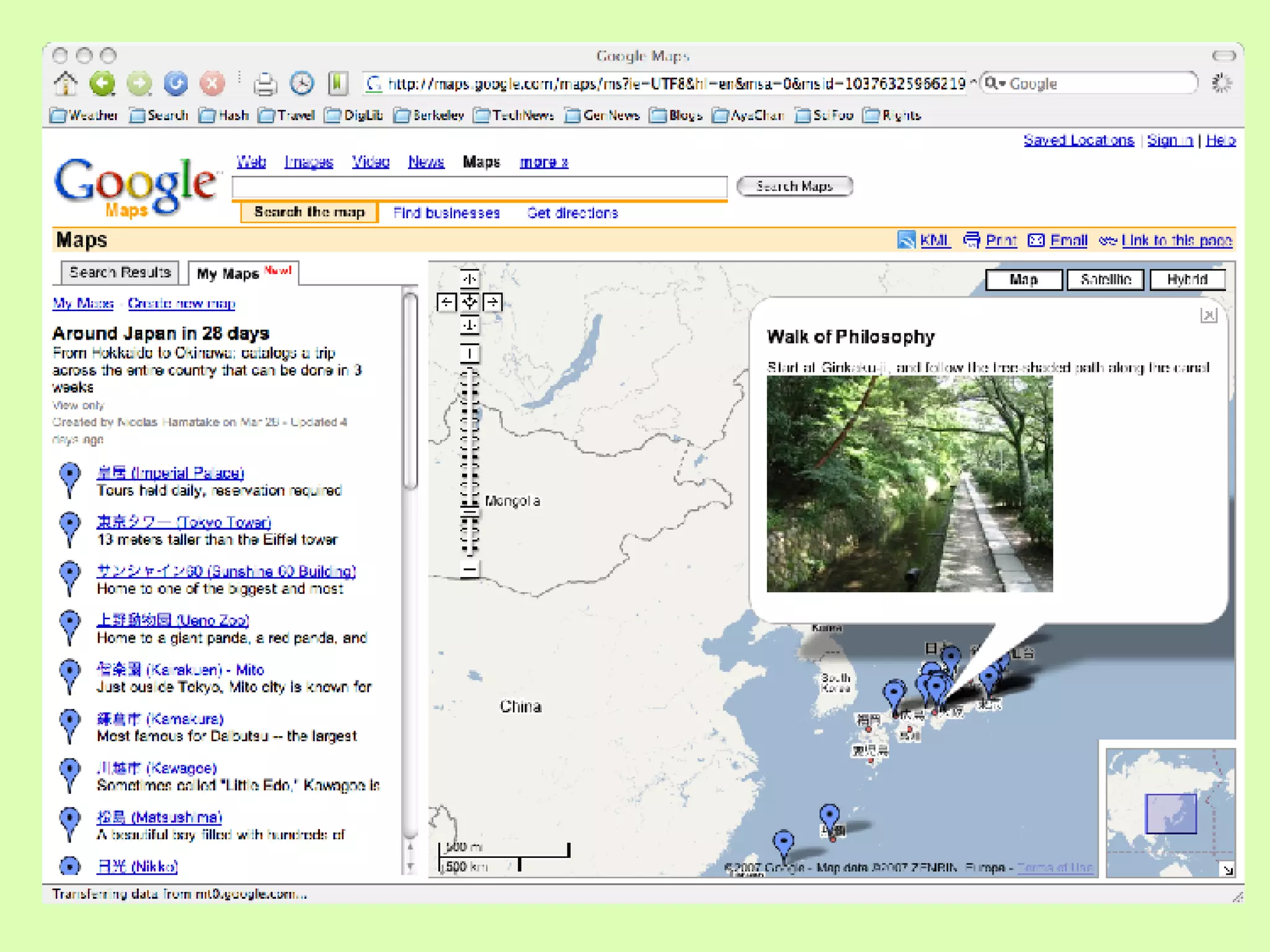Viewport: 1270px width, 952px height.
Task: Switch map view to Satellite
Action: [1105, 280]
